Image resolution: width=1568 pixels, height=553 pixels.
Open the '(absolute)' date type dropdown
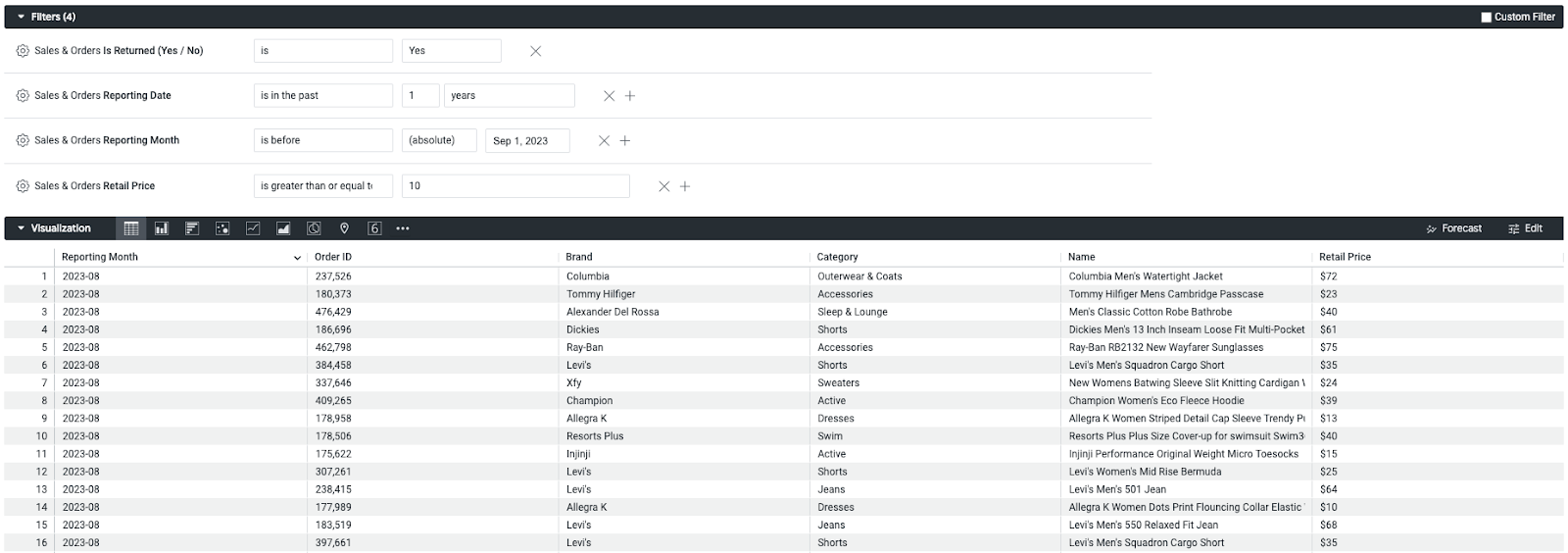[x=439, y=140]
